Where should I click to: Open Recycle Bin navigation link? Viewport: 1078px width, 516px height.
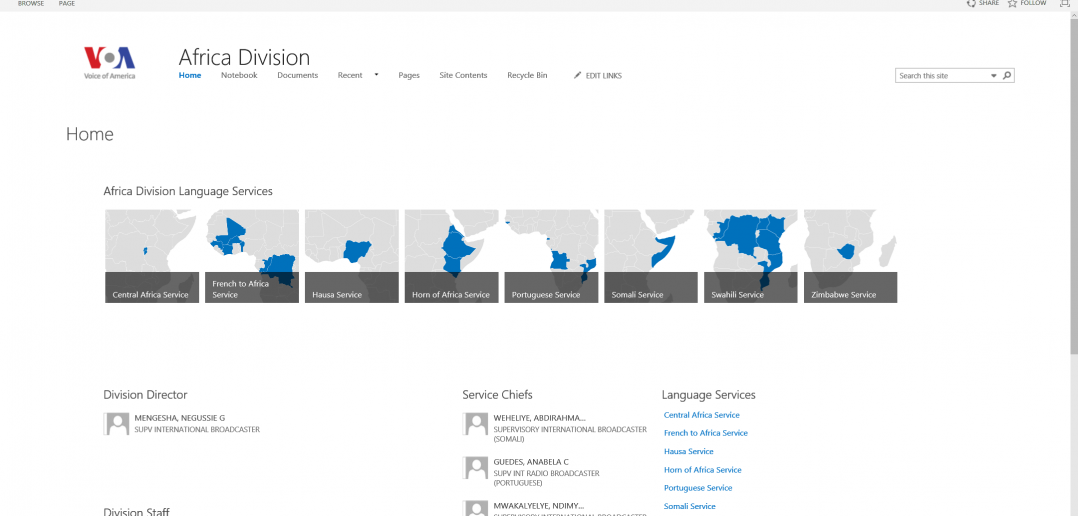coord(527,76)
